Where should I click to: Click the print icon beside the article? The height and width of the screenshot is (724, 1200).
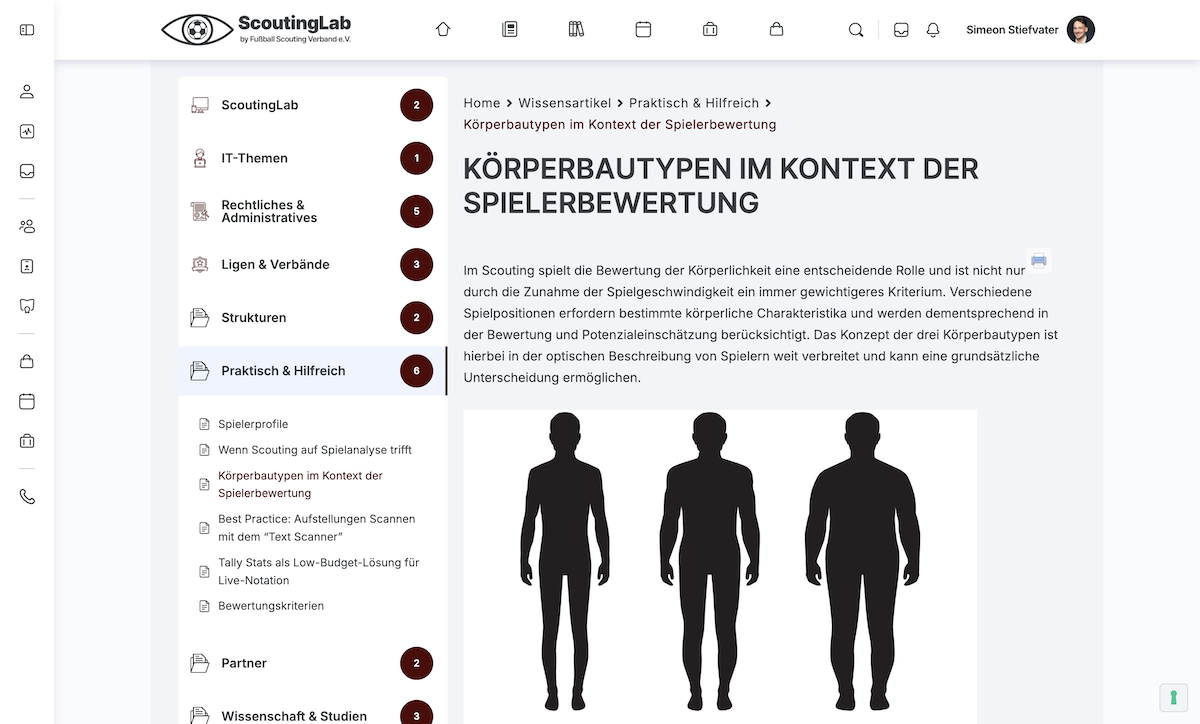tap(1039, 261)
